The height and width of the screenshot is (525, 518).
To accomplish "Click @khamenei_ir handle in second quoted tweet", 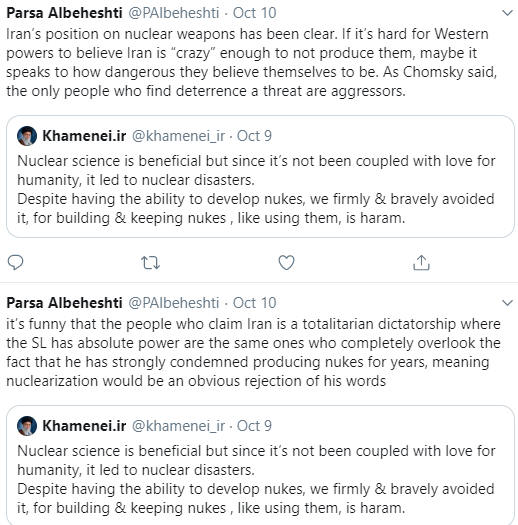I will [x=178, y=426].
